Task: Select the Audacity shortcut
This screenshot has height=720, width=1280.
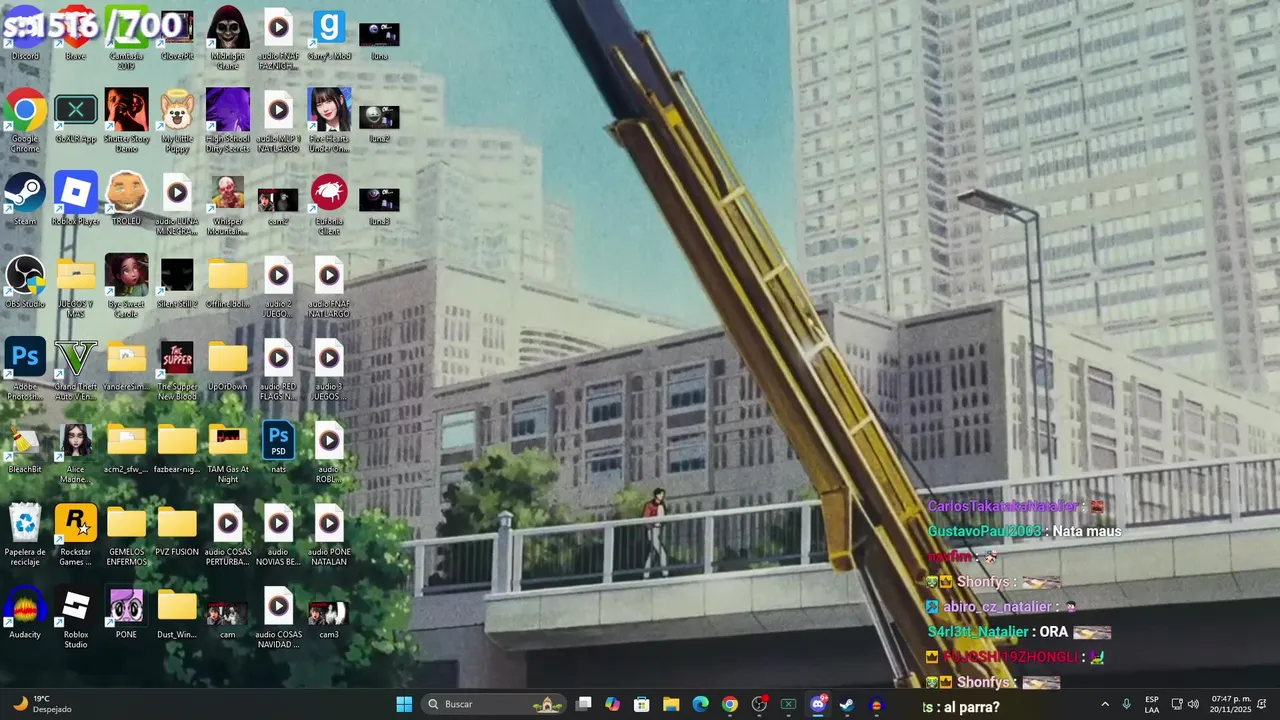Action: click(25, 613)
